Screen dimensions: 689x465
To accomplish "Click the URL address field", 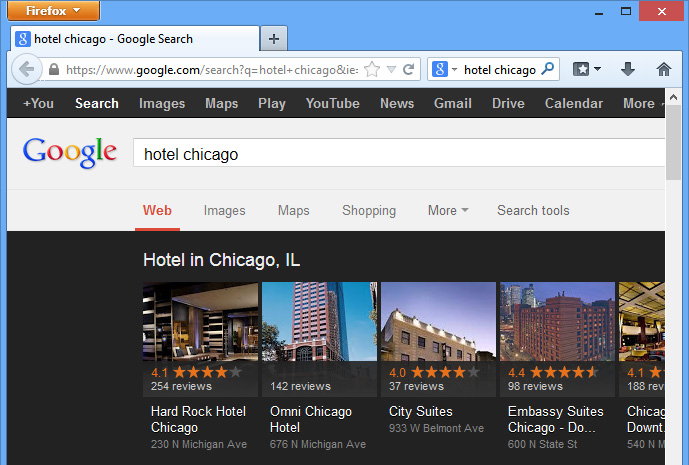I will [x=212, y=69].
